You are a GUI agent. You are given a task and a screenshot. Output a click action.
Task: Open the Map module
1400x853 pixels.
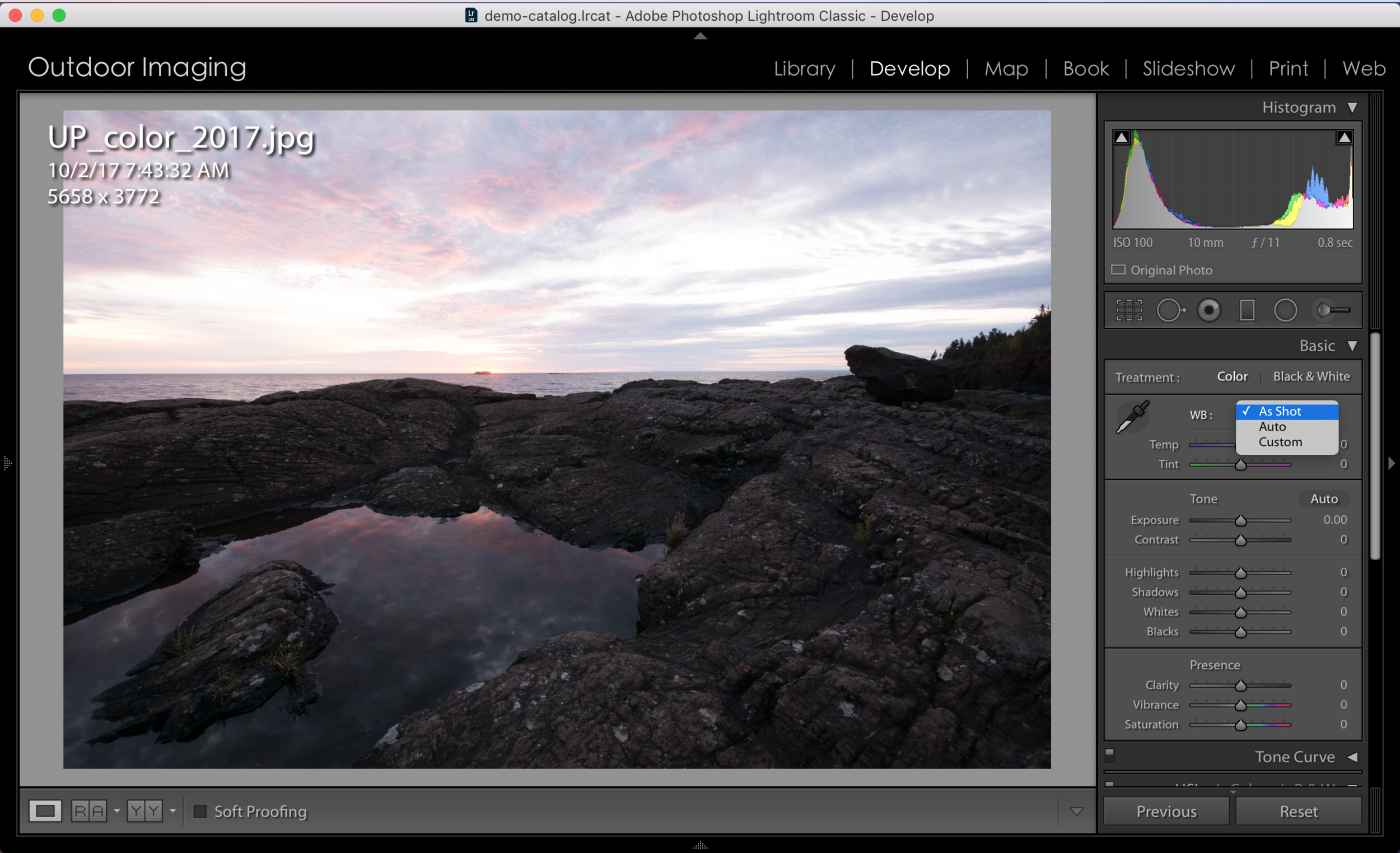pyautogui.click(x=1006, y=69)
